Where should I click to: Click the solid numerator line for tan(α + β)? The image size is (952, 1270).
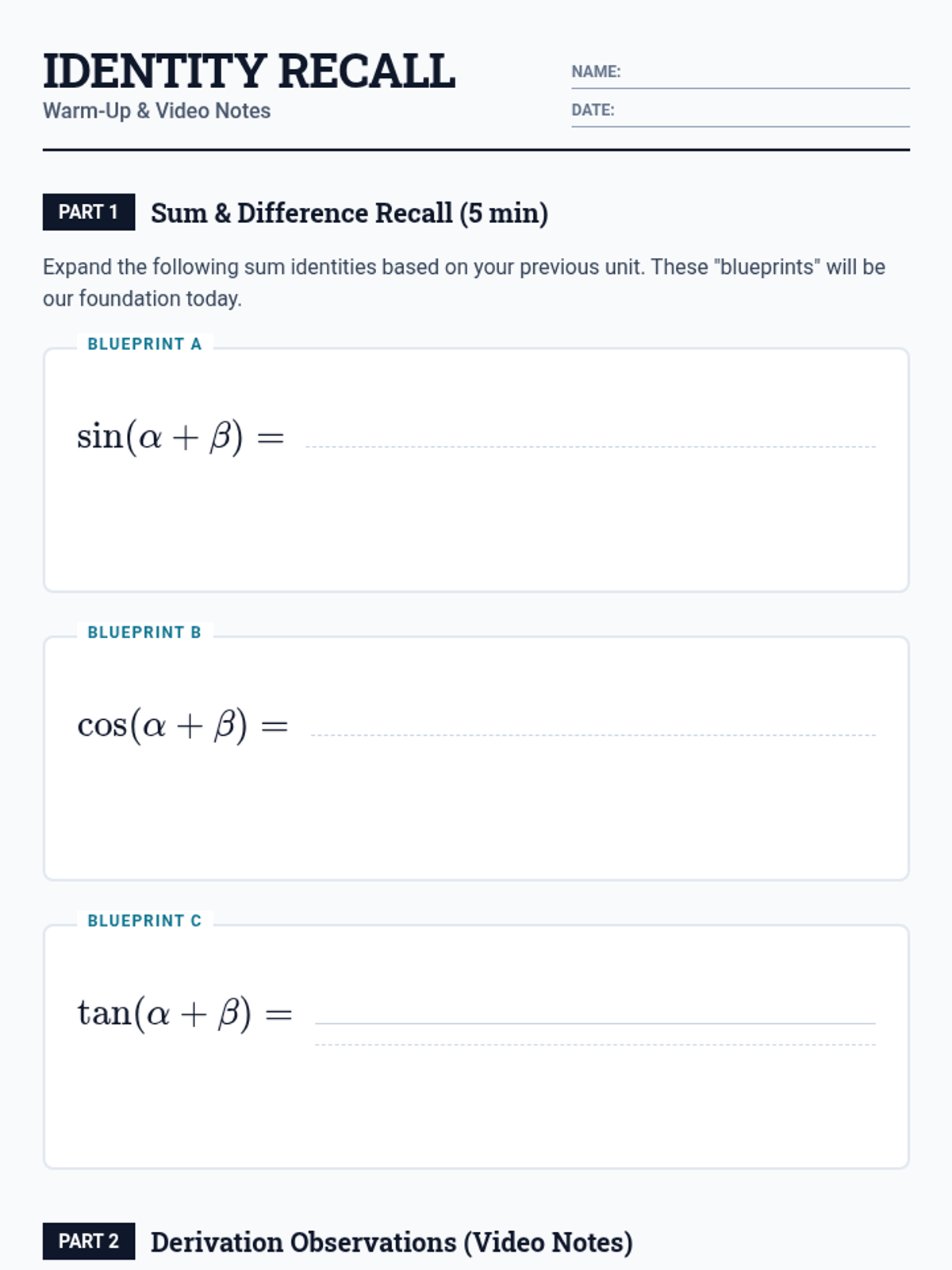click(x=595, y=1023)
